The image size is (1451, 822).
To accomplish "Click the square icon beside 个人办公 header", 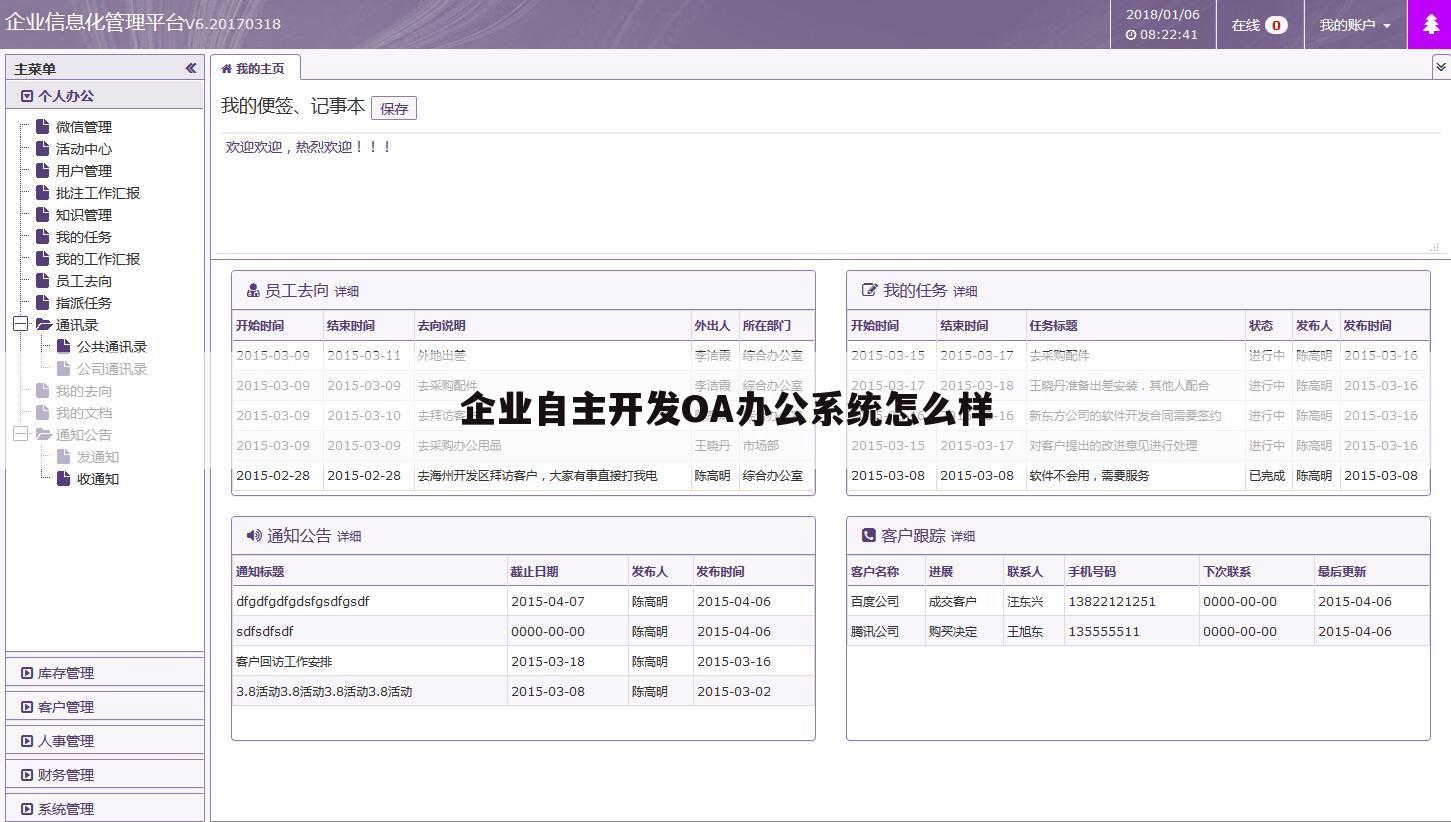I will (27, 95).
